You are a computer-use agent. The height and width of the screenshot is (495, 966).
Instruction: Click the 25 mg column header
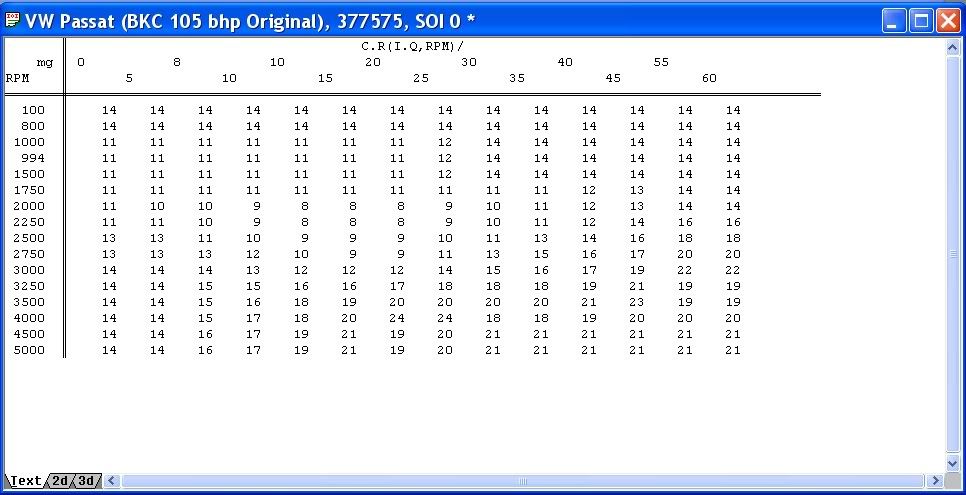point(421,78)
